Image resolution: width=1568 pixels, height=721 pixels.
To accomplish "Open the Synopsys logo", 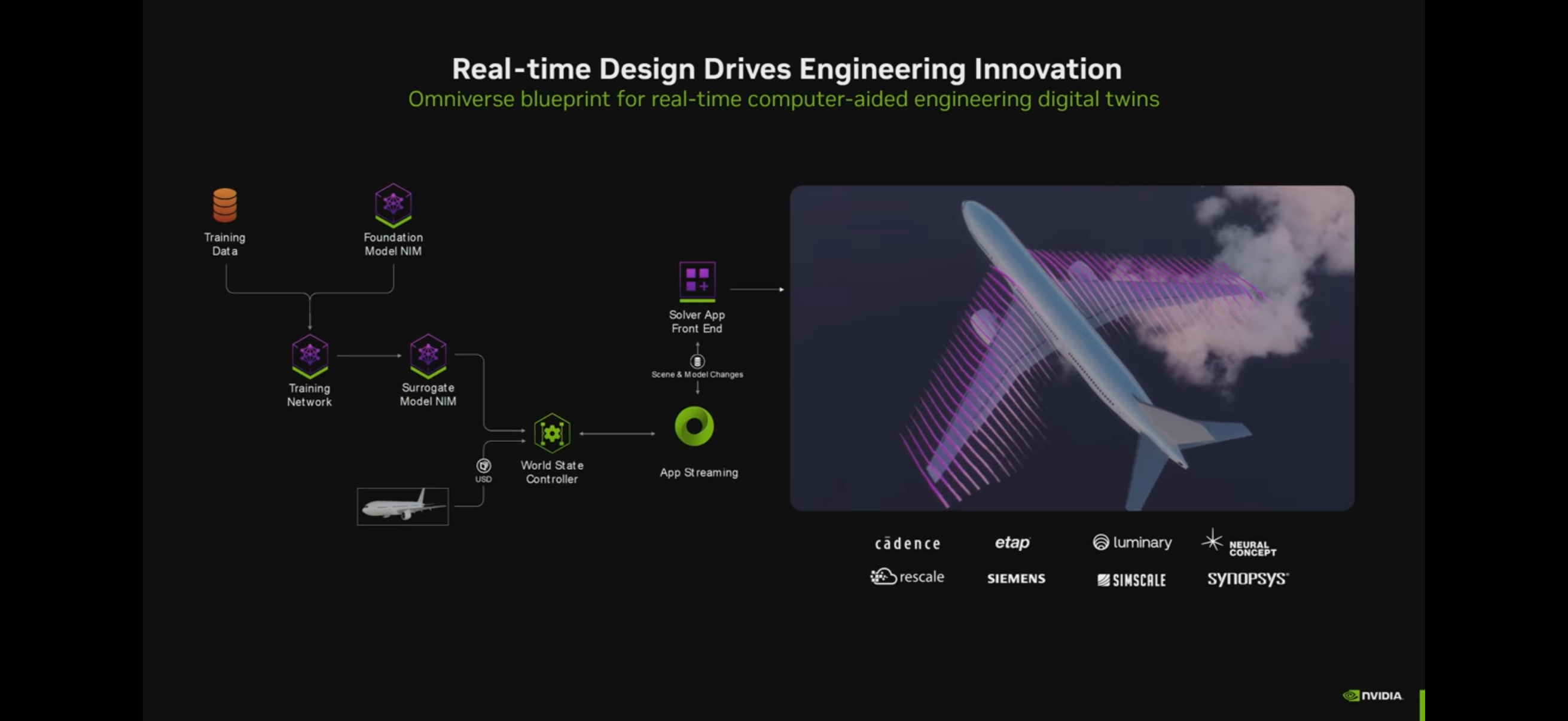I will point(1247,579).
